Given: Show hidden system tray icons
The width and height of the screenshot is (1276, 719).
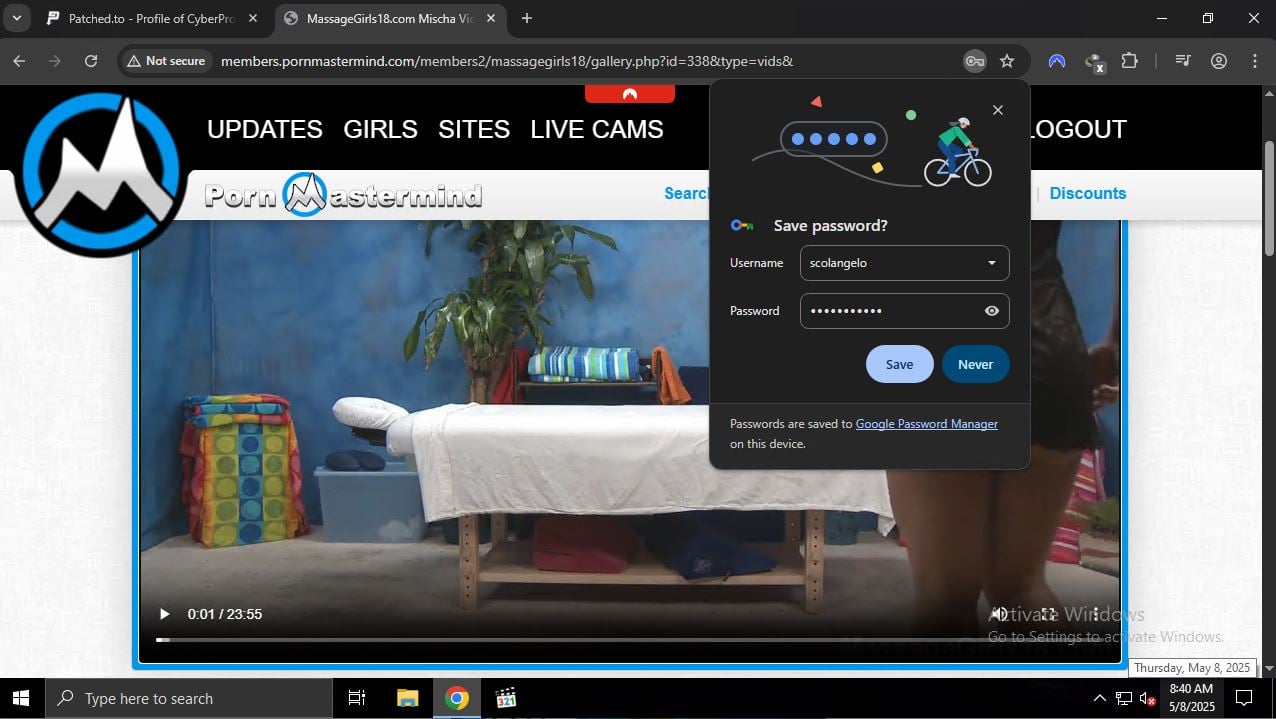Looking at the screenshot, I should 1099,698.
